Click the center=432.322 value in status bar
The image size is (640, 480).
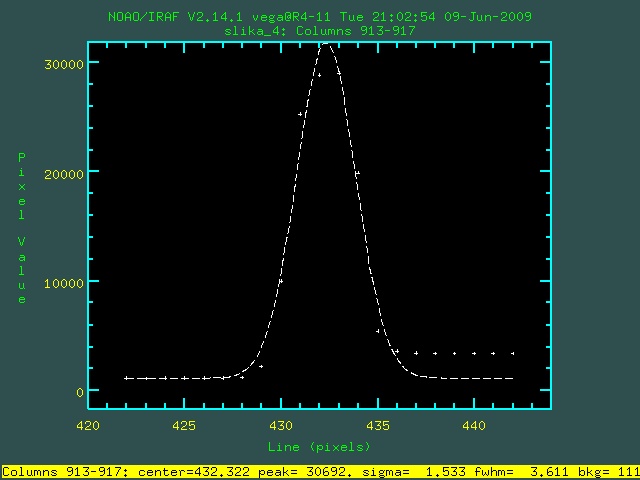194,473
